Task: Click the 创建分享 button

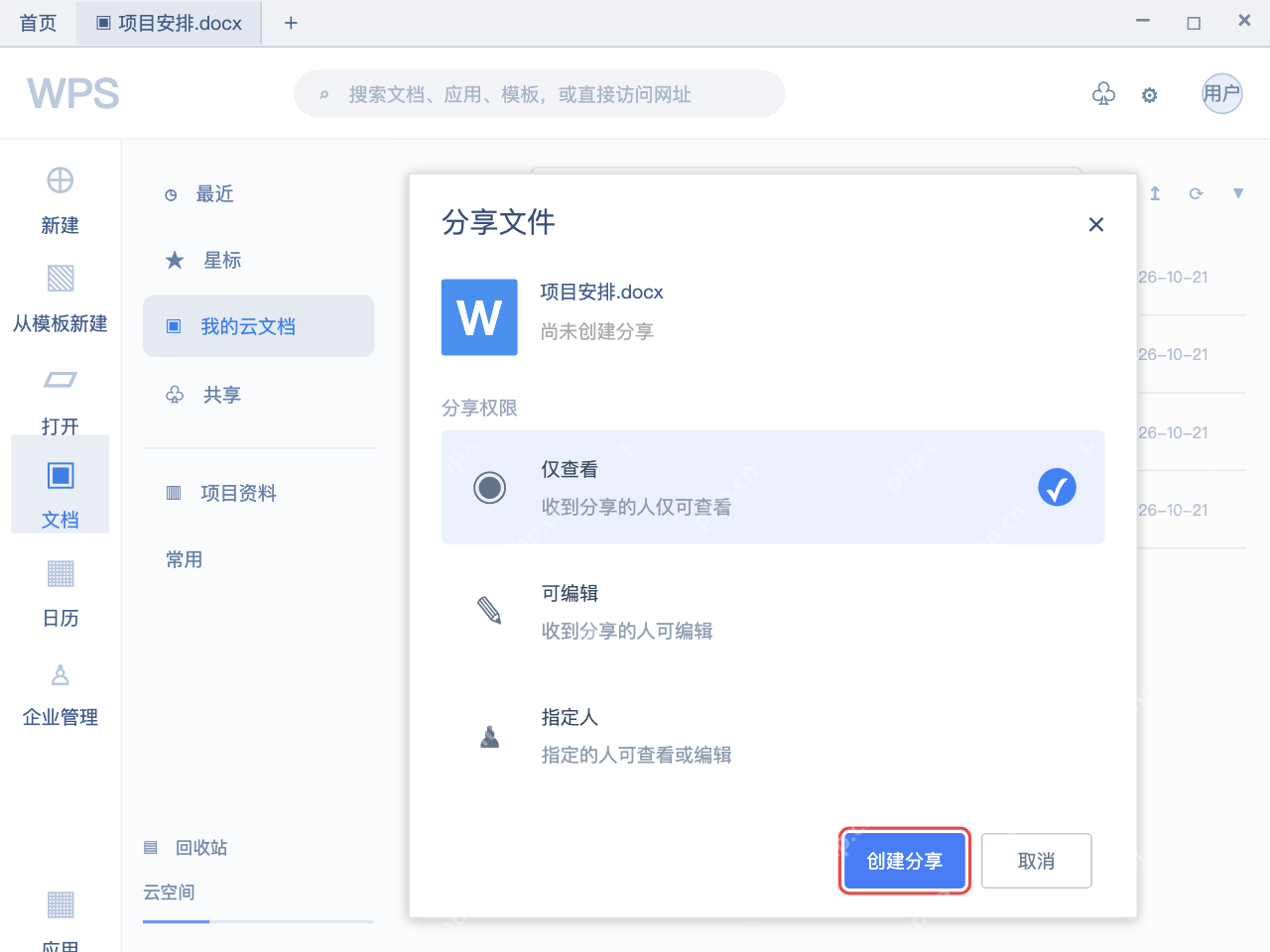Action: coord(904,861)
